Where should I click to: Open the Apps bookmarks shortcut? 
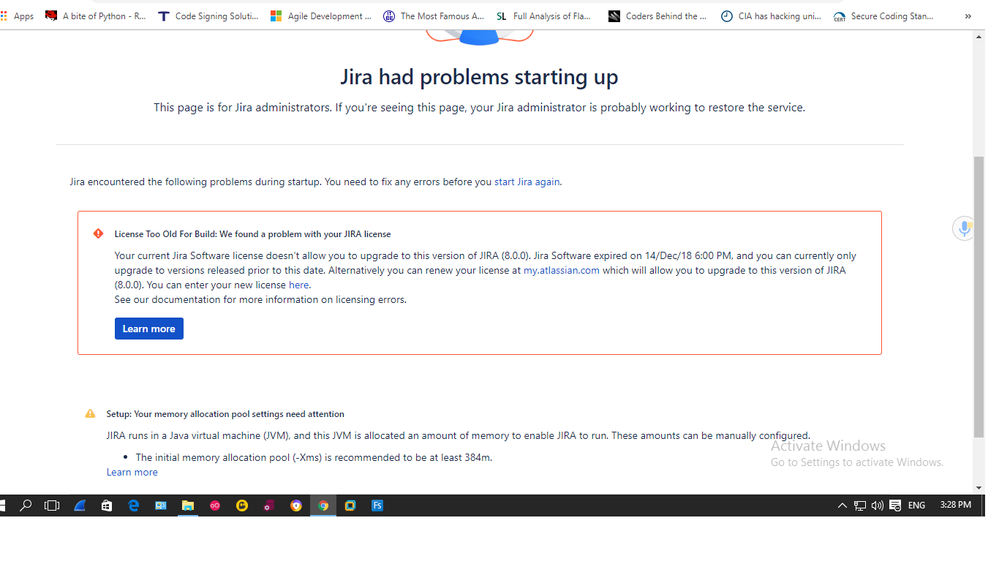coord(17,16)
